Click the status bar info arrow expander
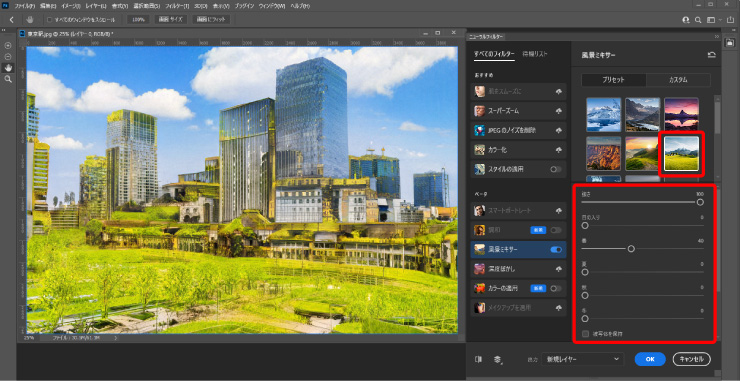 (116, 338)
